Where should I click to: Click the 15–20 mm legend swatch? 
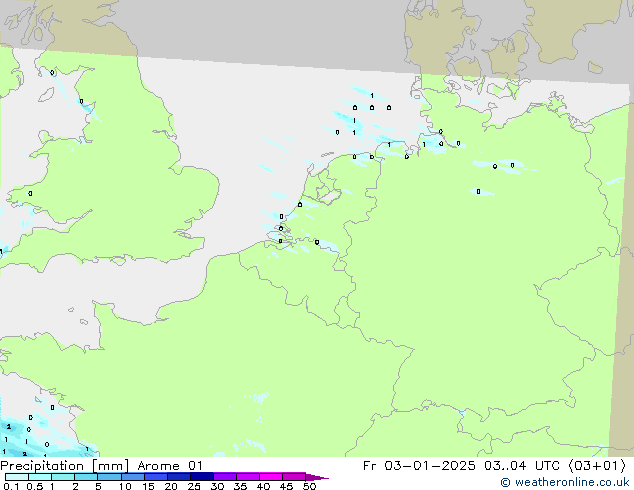pyautogui.click(x=155, y=477)
